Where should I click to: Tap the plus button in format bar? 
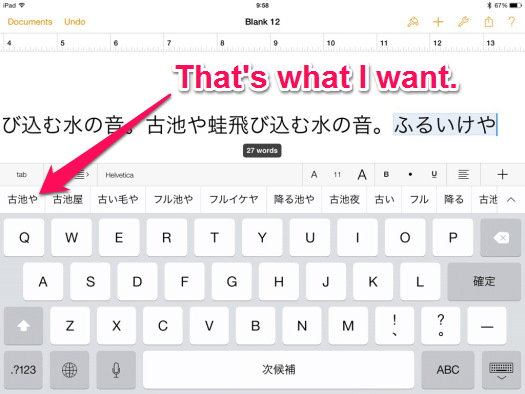[x=503, y=175]
